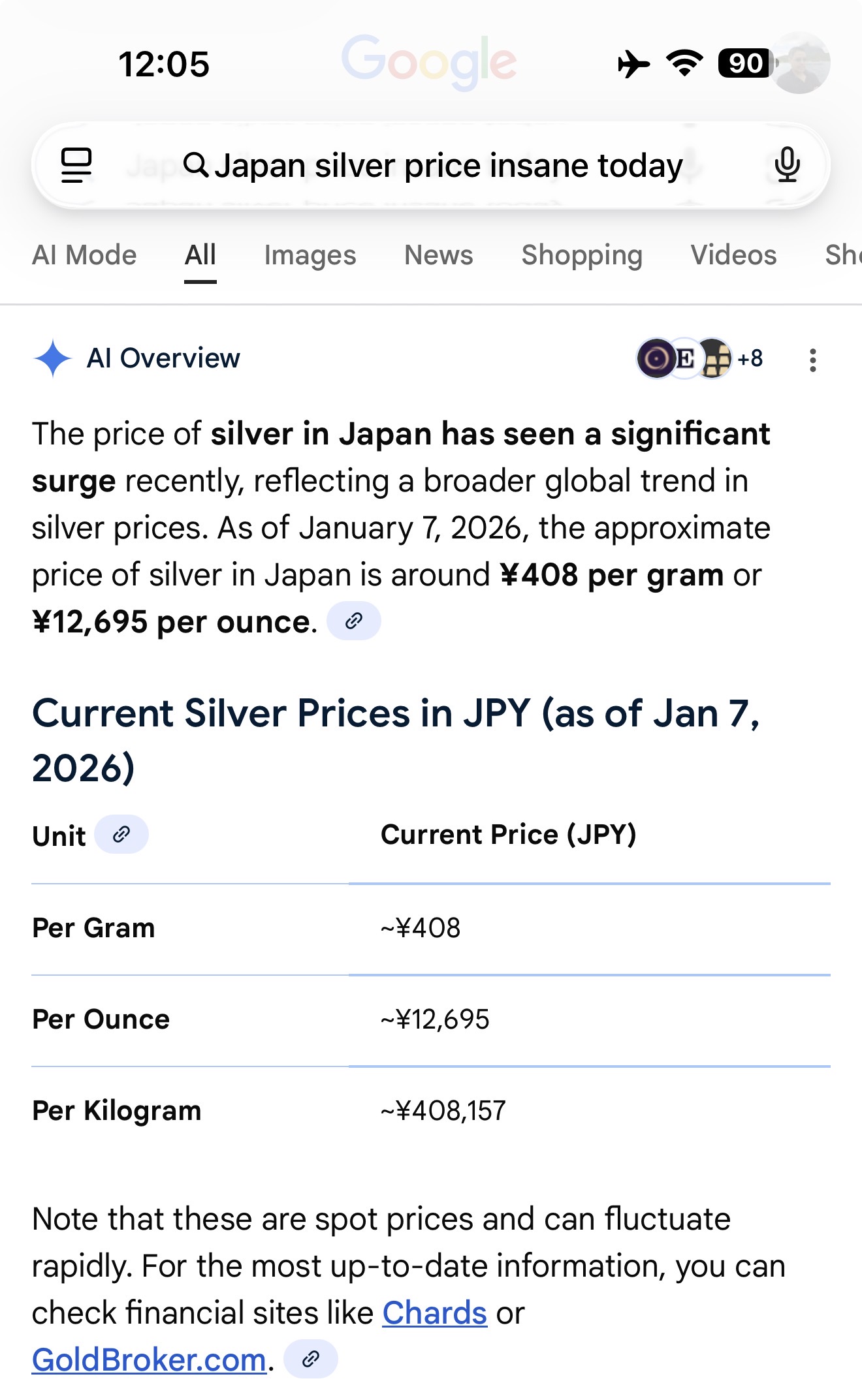This screenshot has height=1400, width=862.
Task: Tap the citation link chip after 'per ounce'
Action: point(353,621)
